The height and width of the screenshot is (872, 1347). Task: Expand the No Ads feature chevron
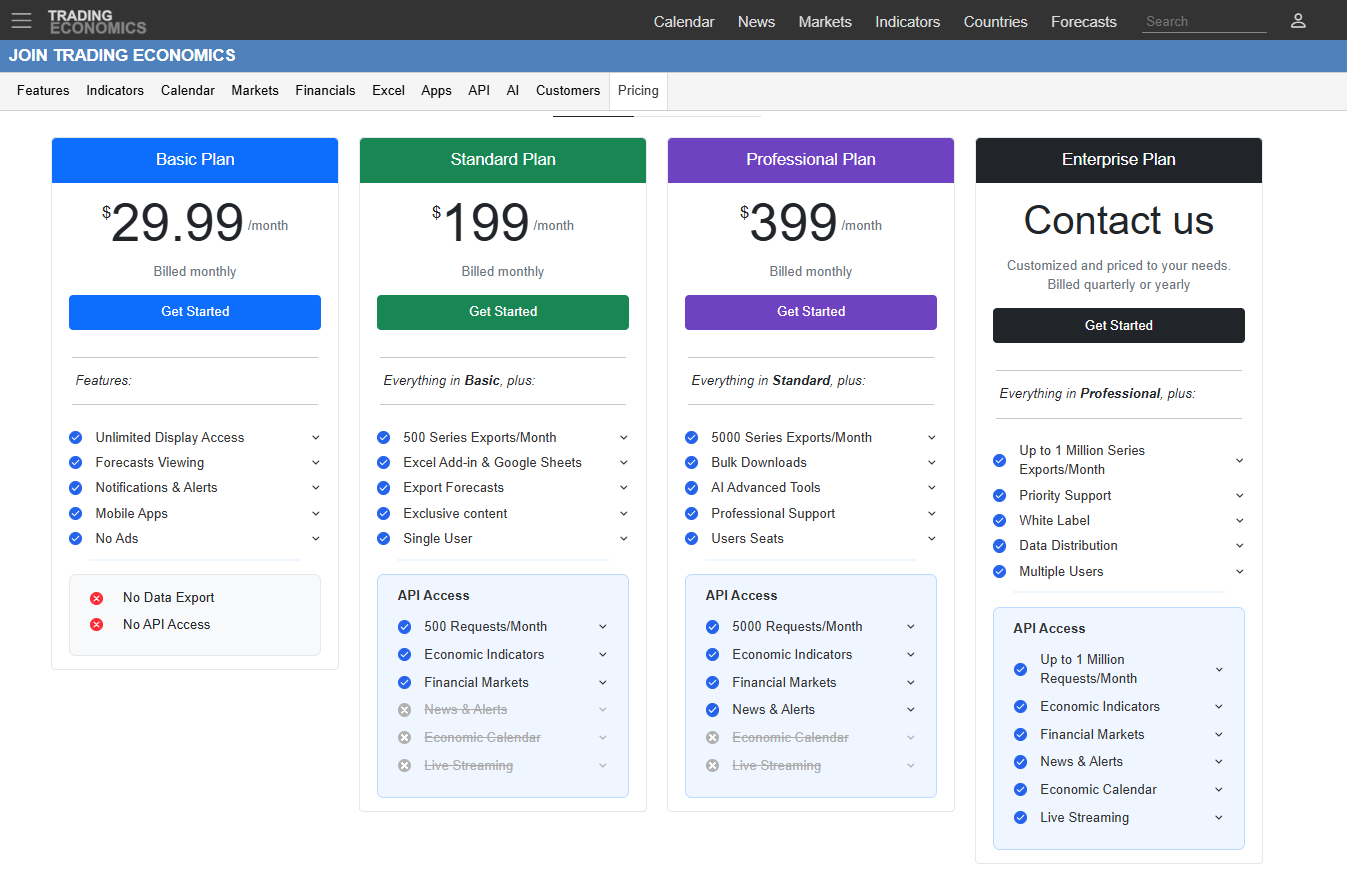point(315,539)
